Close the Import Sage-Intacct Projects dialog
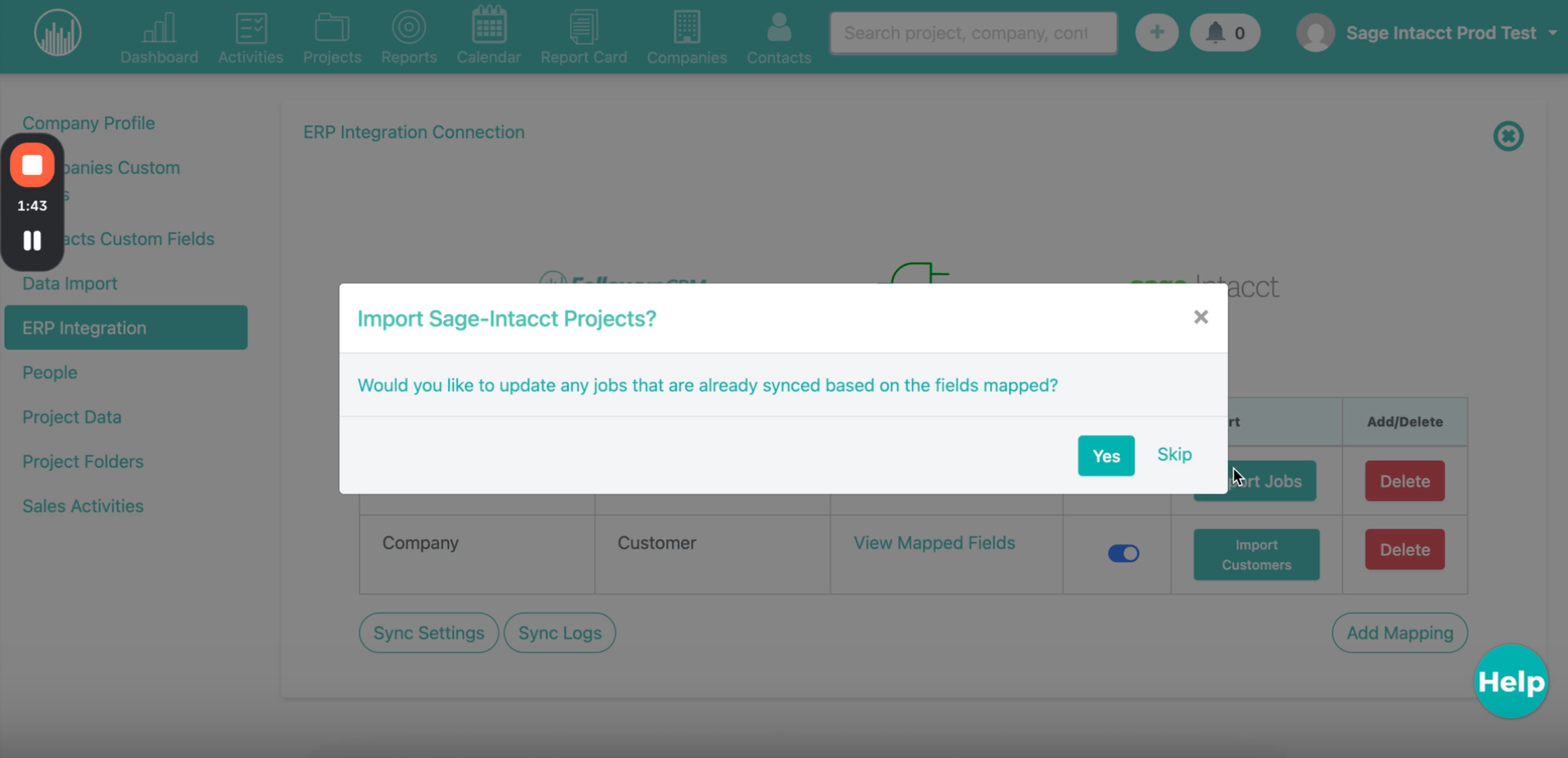This screenshot has height=758, width=1568. [x=1200, y=317]
